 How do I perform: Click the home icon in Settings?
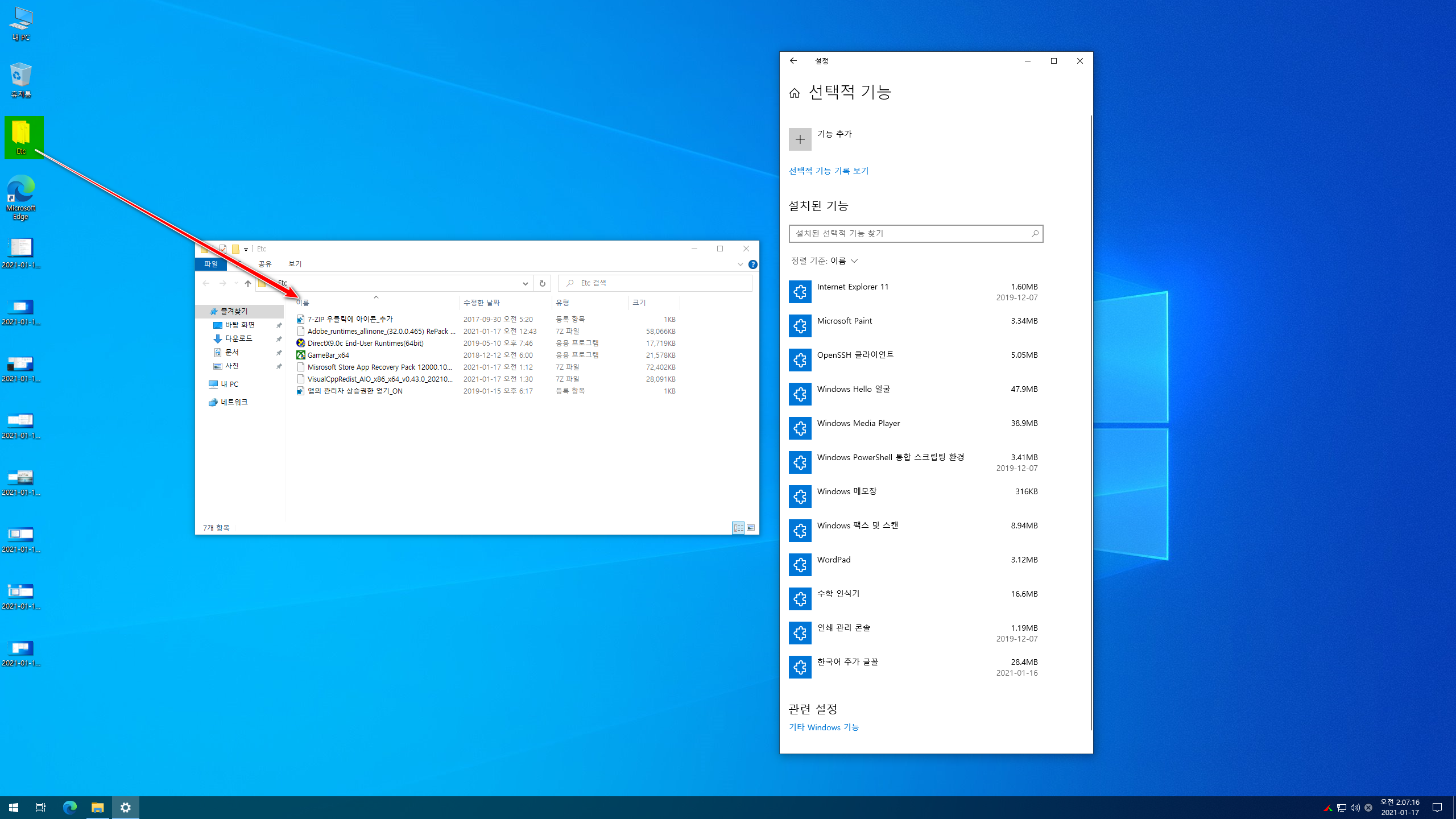[795, 93]
